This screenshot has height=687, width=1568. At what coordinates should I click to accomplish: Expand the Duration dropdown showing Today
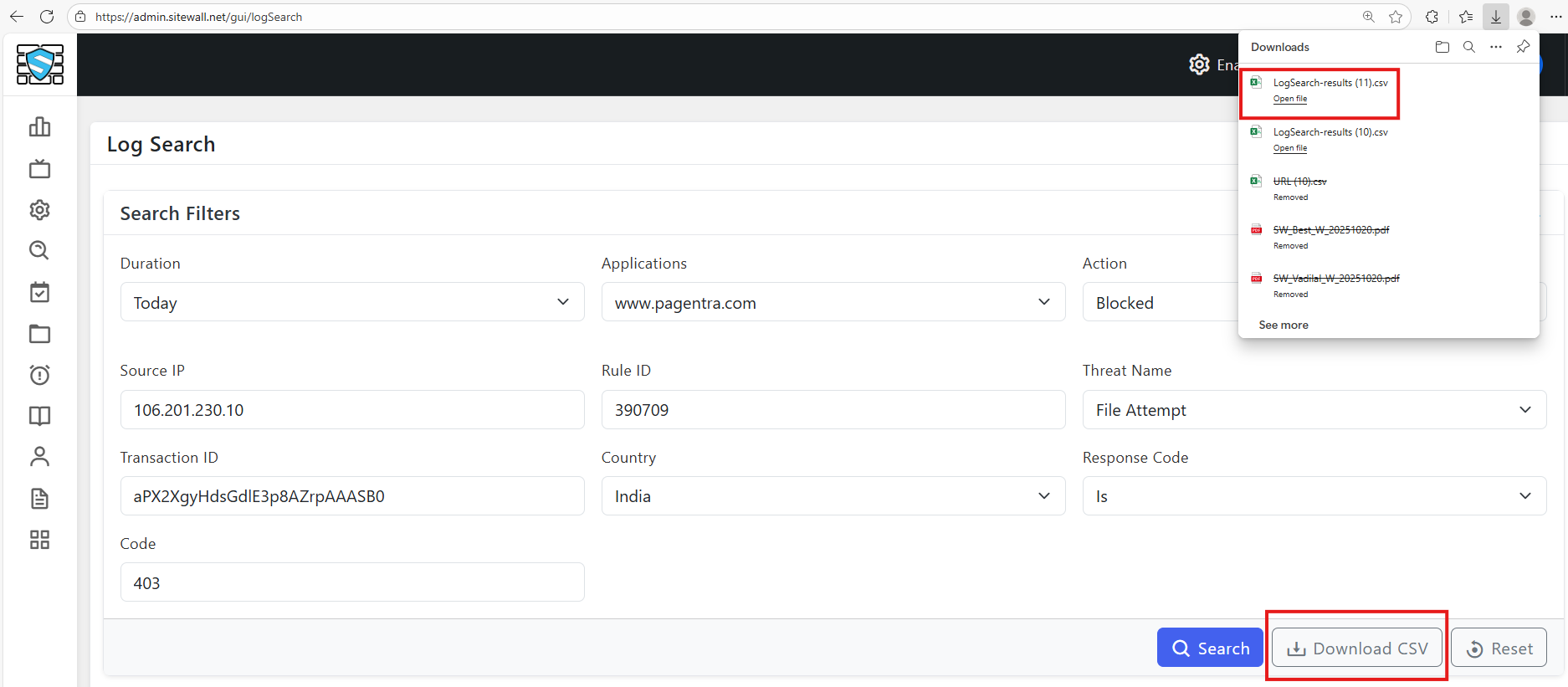click(352, 302)
